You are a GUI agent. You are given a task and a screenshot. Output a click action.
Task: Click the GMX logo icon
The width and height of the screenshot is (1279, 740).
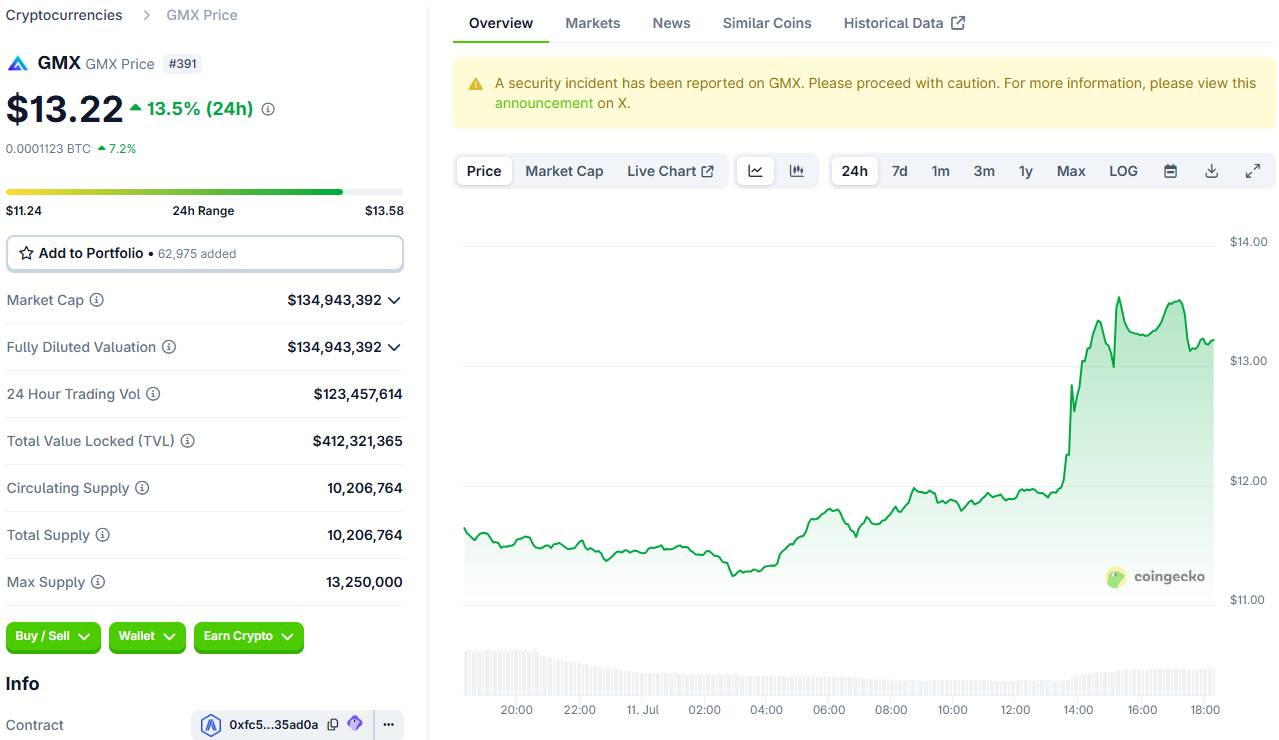point(17,63)
